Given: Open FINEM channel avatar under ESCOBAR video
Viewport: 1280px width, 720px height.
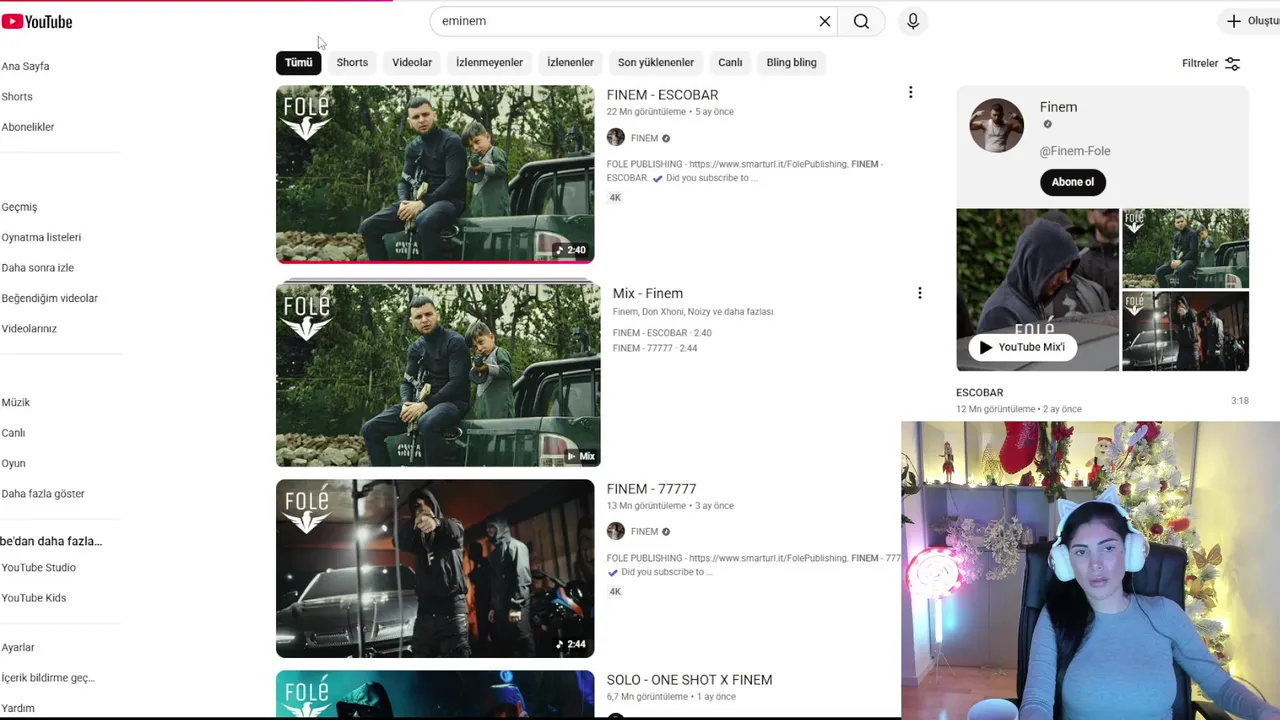Looking at the screenshot, I should 616,138.
